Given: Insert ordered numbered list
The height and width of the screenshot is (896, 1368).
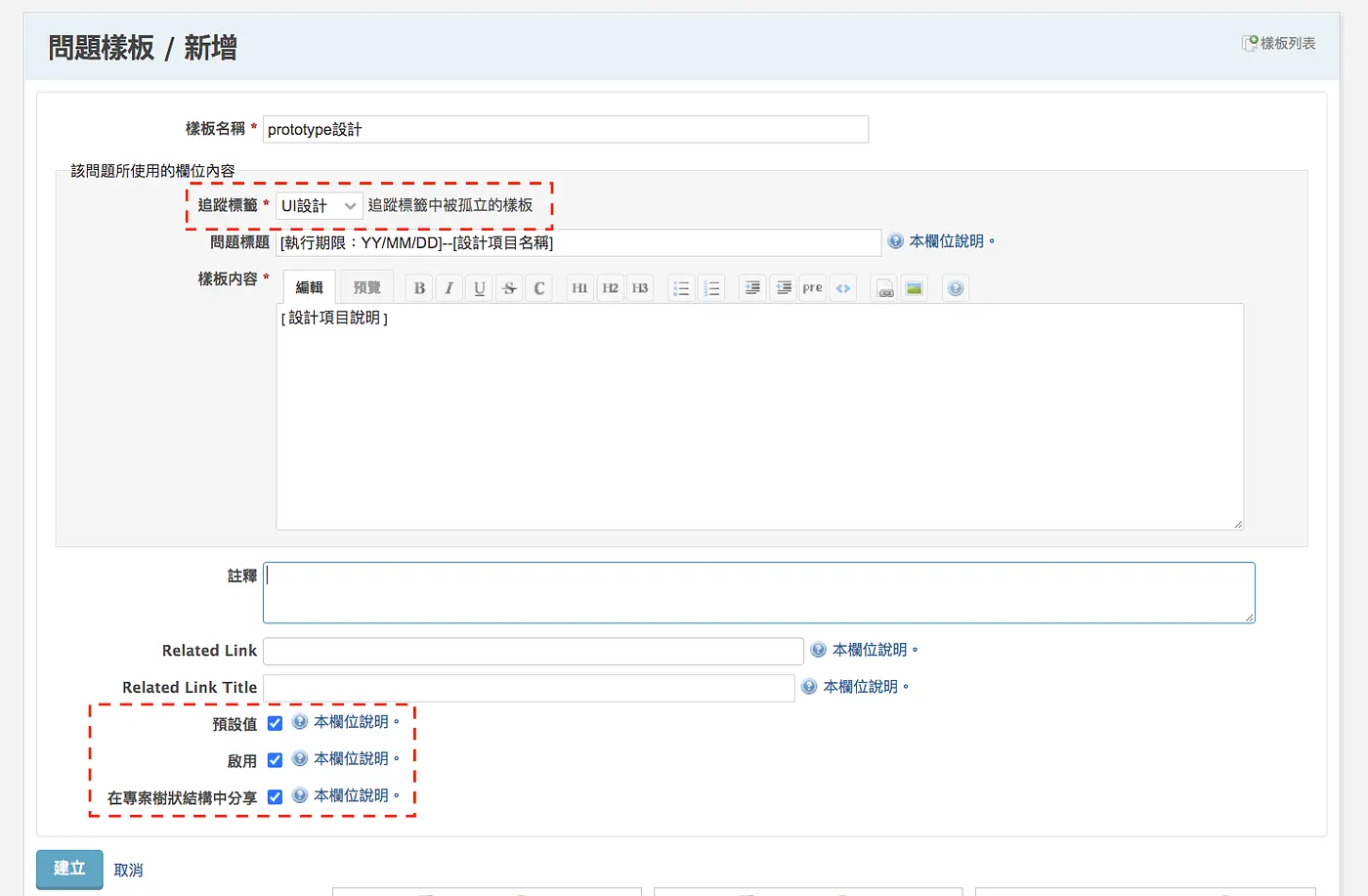Looking at the screenshot, I should (712, 288).
